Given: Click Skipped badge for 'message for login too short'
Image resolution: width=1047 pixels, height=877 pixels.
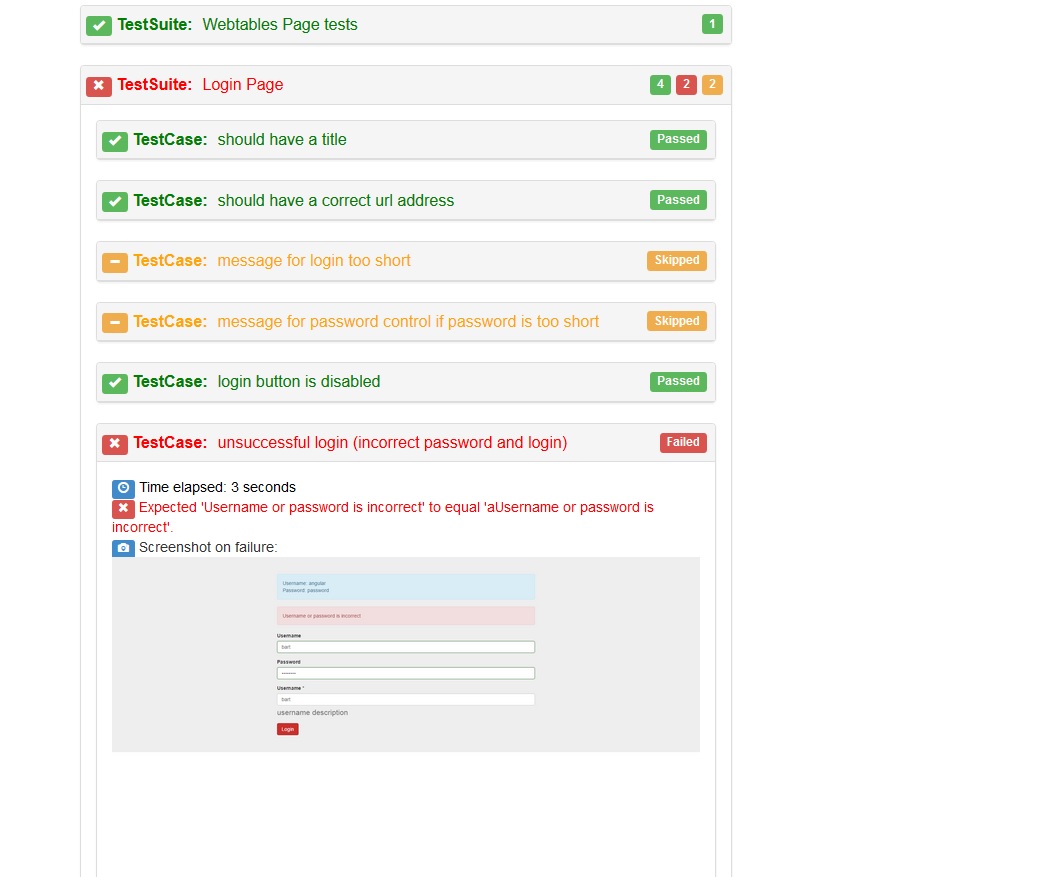Looking at the screenshot, I should [676, 261].
